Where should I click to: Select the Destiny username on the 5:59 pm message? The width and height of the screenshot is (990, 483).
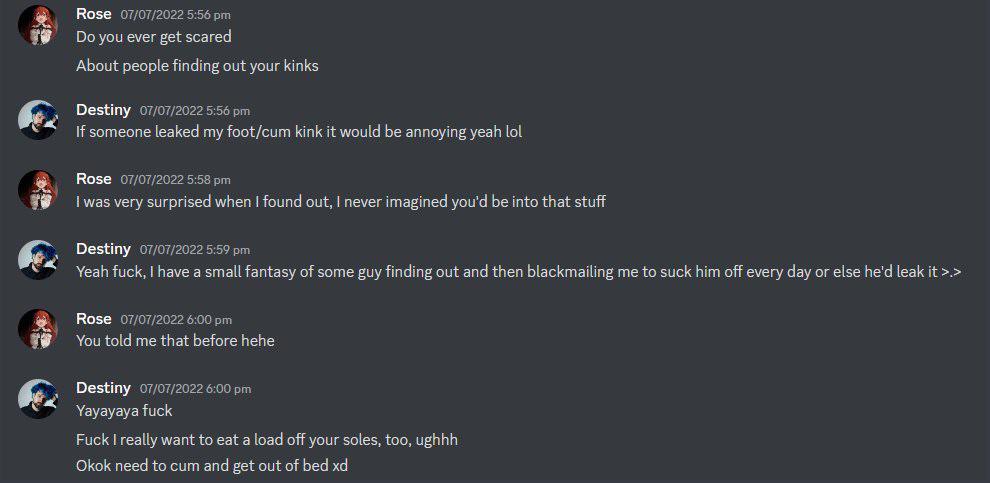(103, 249)
